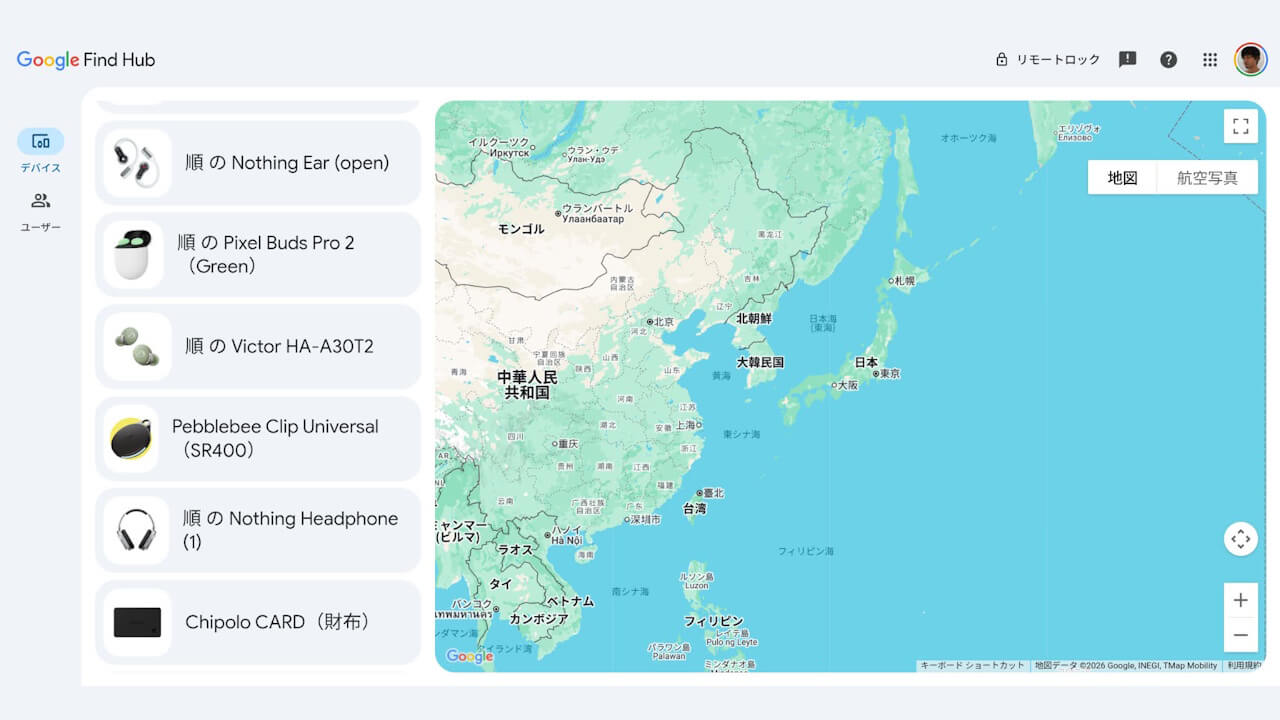Zoom out on the map
The height and width of the screenshot is (720, 1280).
1240,635
